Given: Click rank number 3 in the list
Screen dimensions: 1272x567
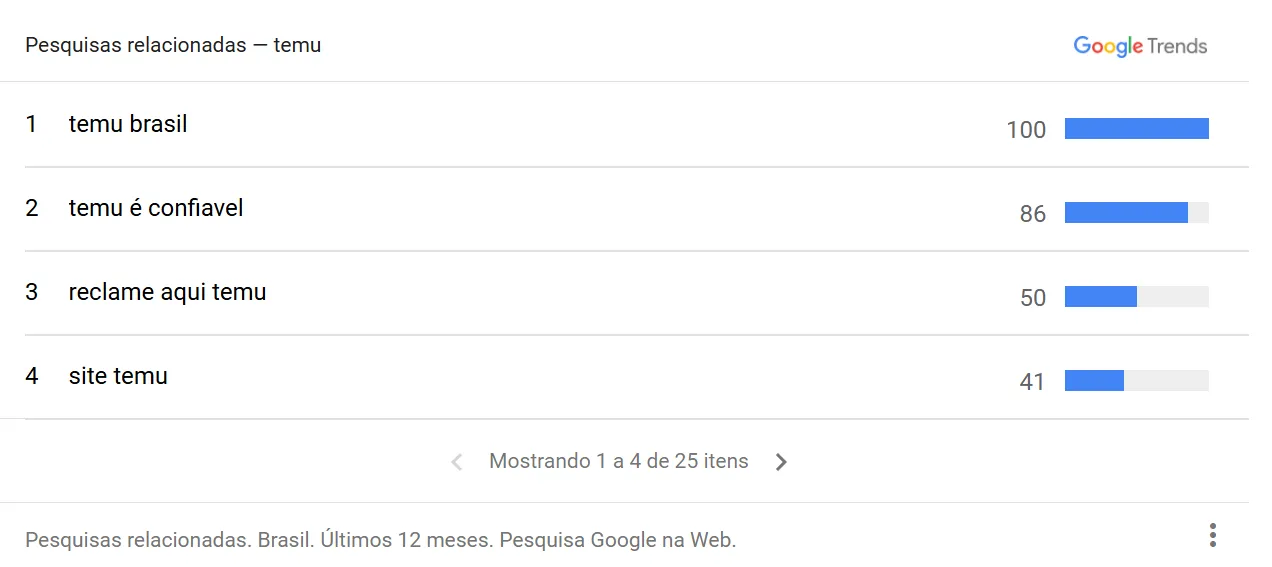Looking at the screenshot, I should 32,293.
